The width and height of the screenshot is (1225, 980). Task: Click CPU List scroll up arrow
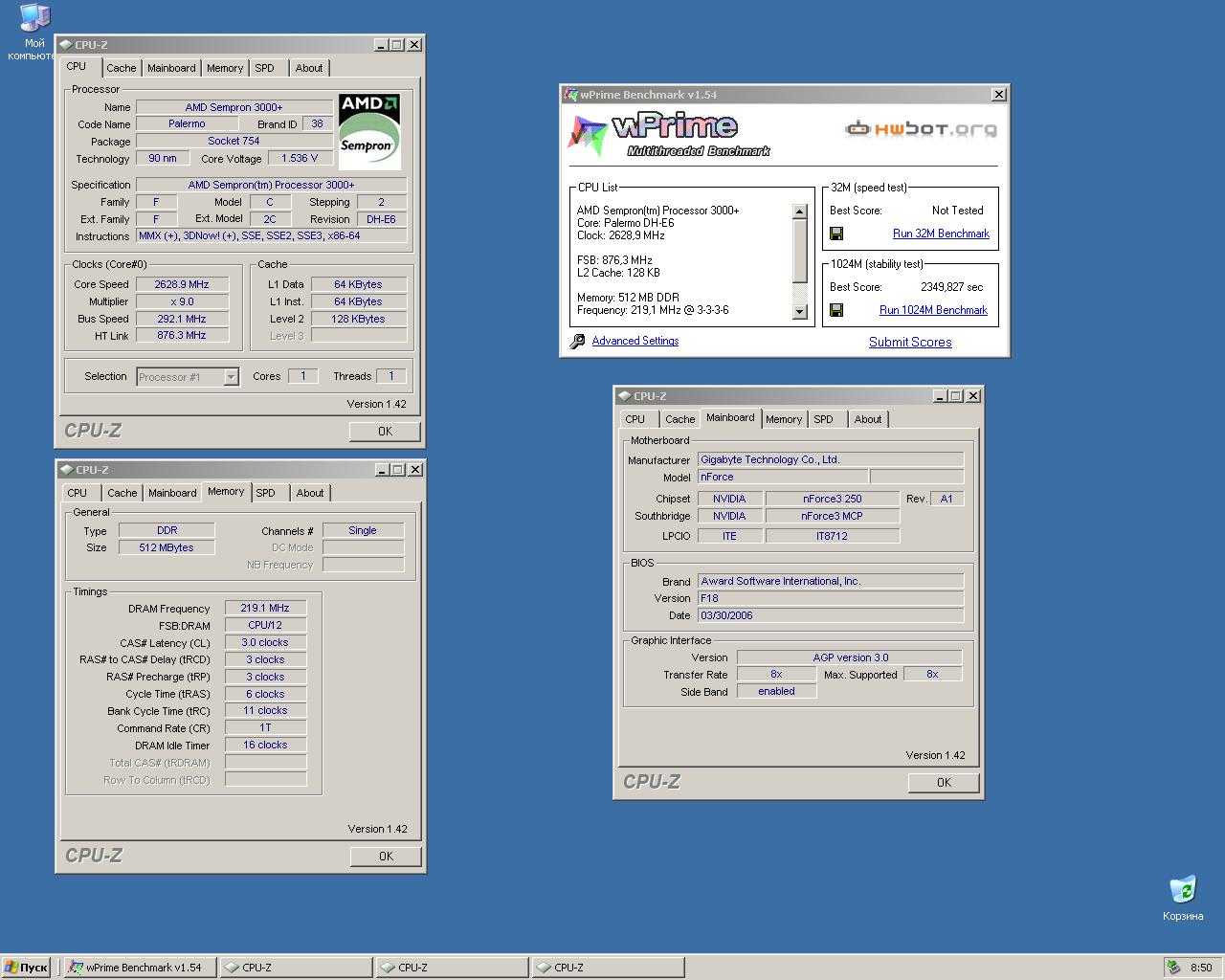tap(800, 212)
